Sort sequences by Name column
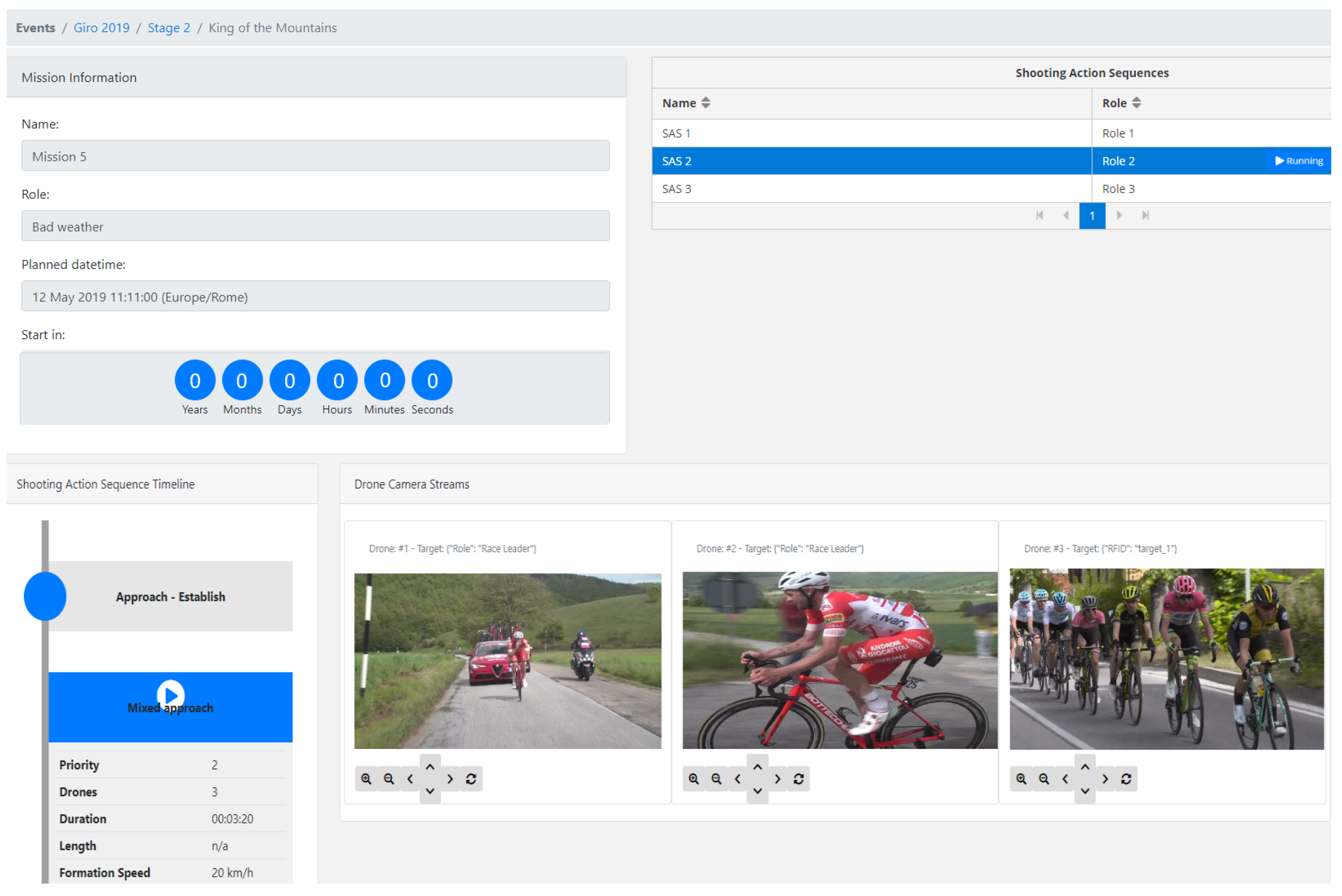Screen dimensions: 1342x896 click(x=706, y=103)
